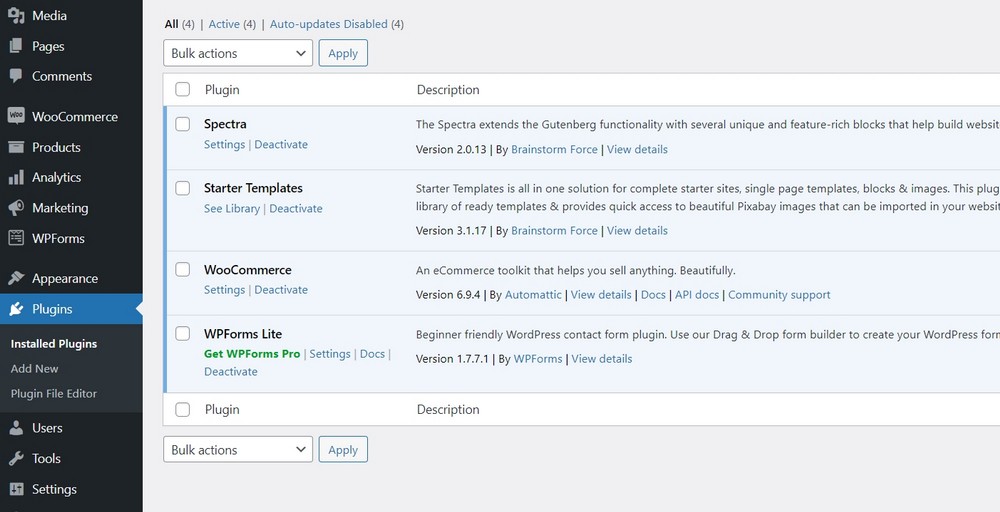Image resolution: width=1000 pixels, height=512 pixels.
Task: Click the Tools wrench icon
Action: click(x=16, y=458)
